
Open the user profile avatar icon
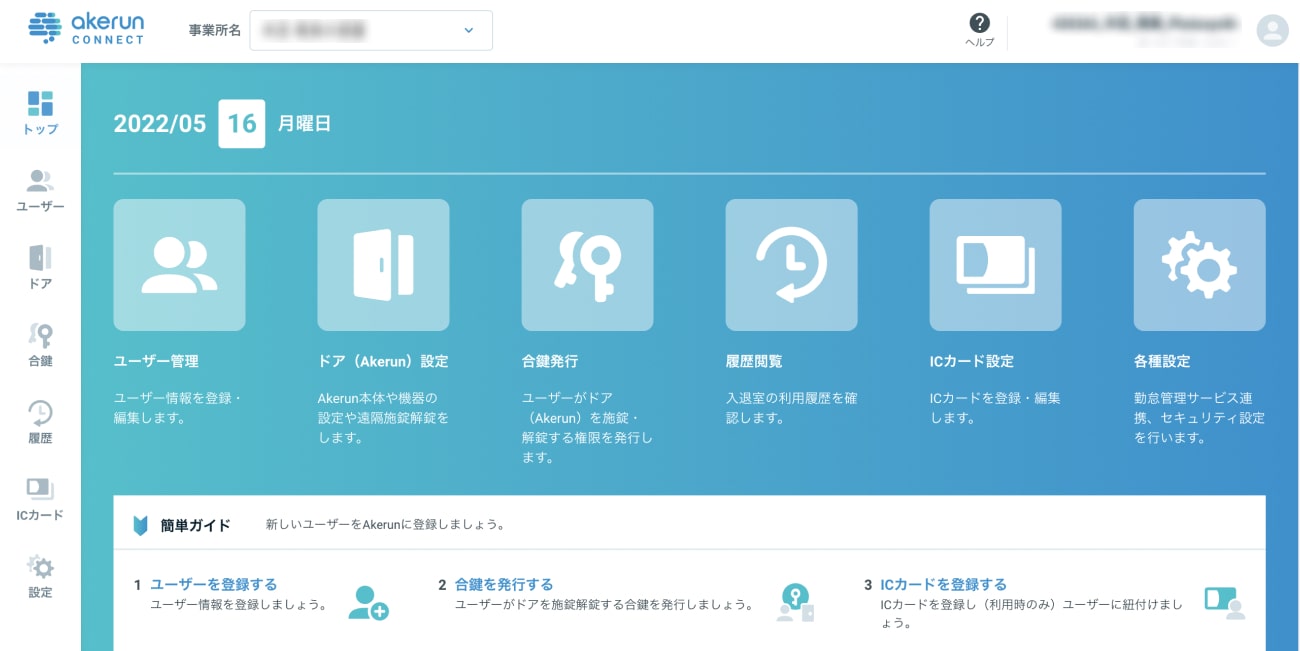tap(1272, 30)
